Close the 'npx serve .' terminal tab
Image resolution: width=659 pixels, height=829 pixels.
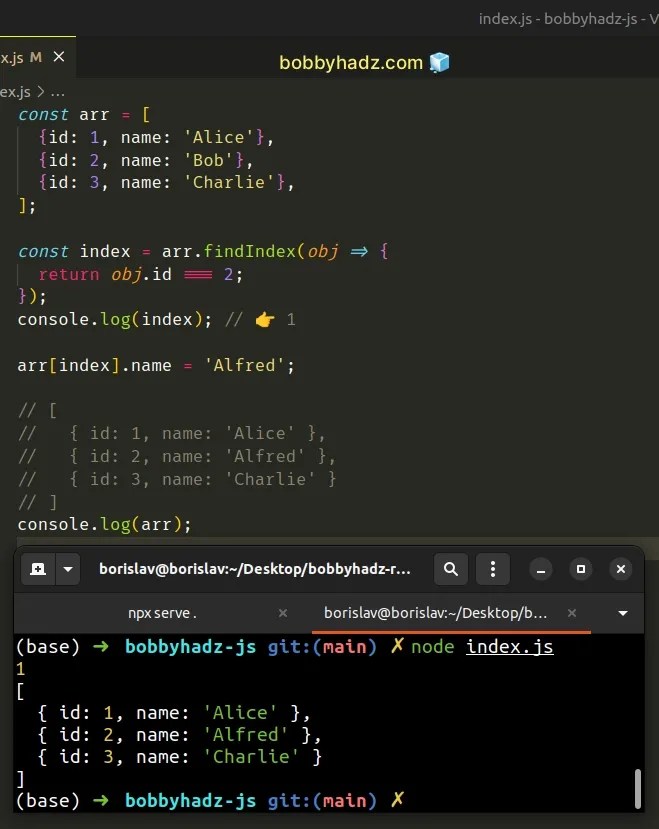[283, 613]
